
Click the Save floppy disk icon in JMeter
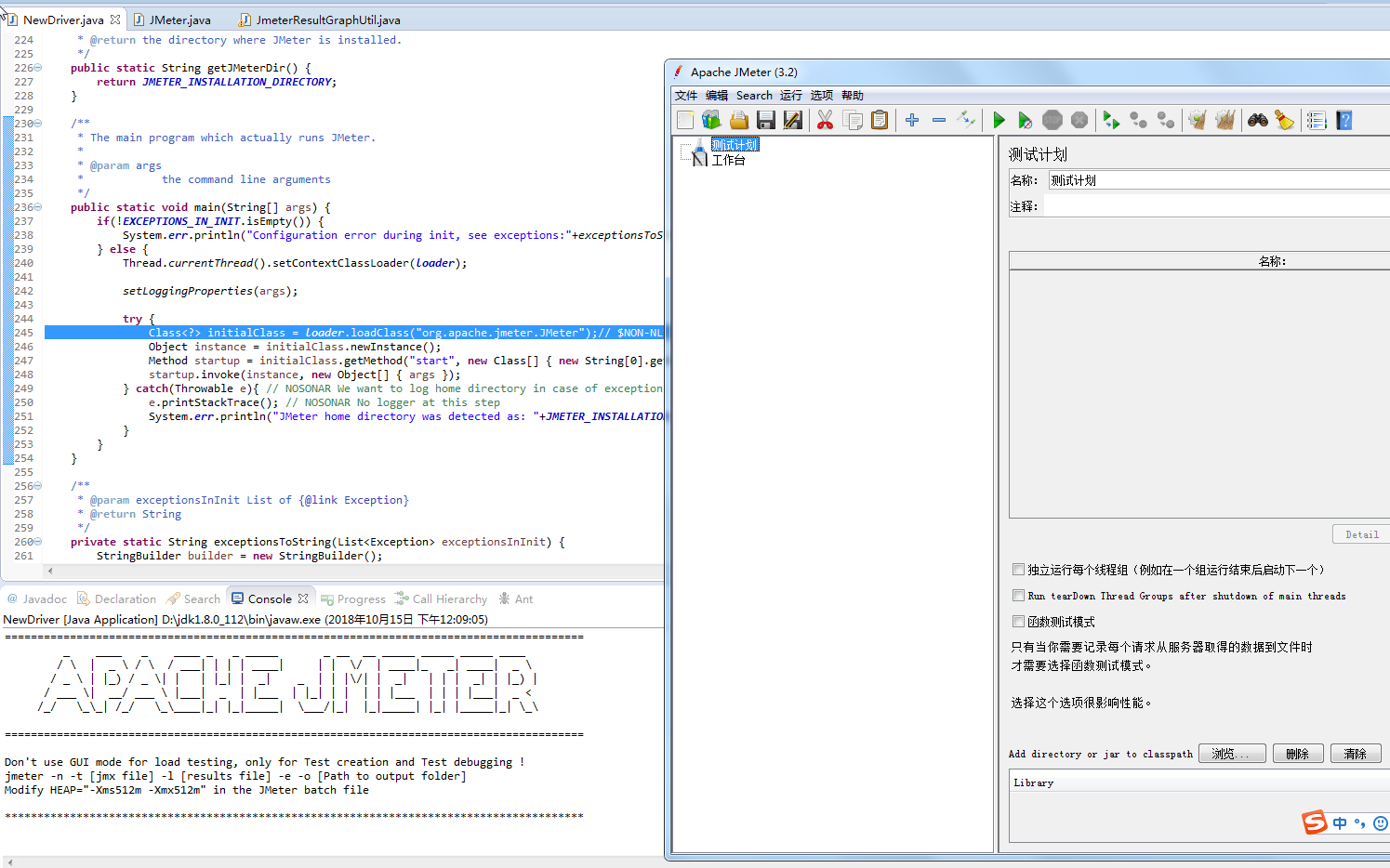tap(765, 120)
